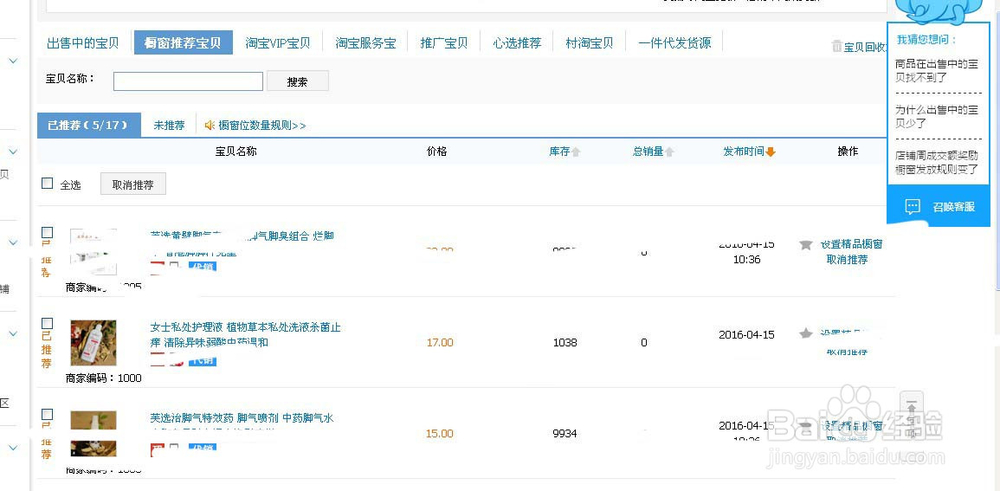The height and width of the screenshot is (491, 1000).
Task: Open 店铺周成交额奖励橱窗发放规则变了 question
Action: (936, 162)
